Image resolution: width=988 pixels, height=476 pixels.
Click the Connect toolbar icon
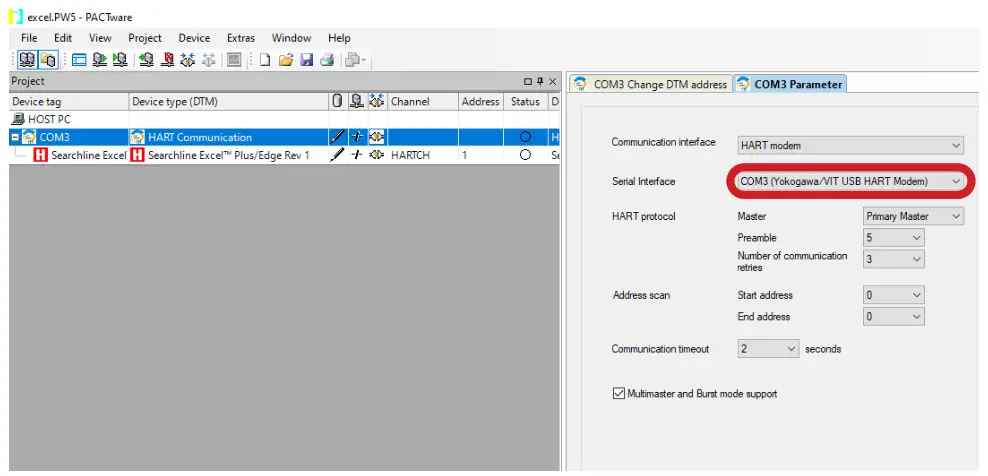188,60
